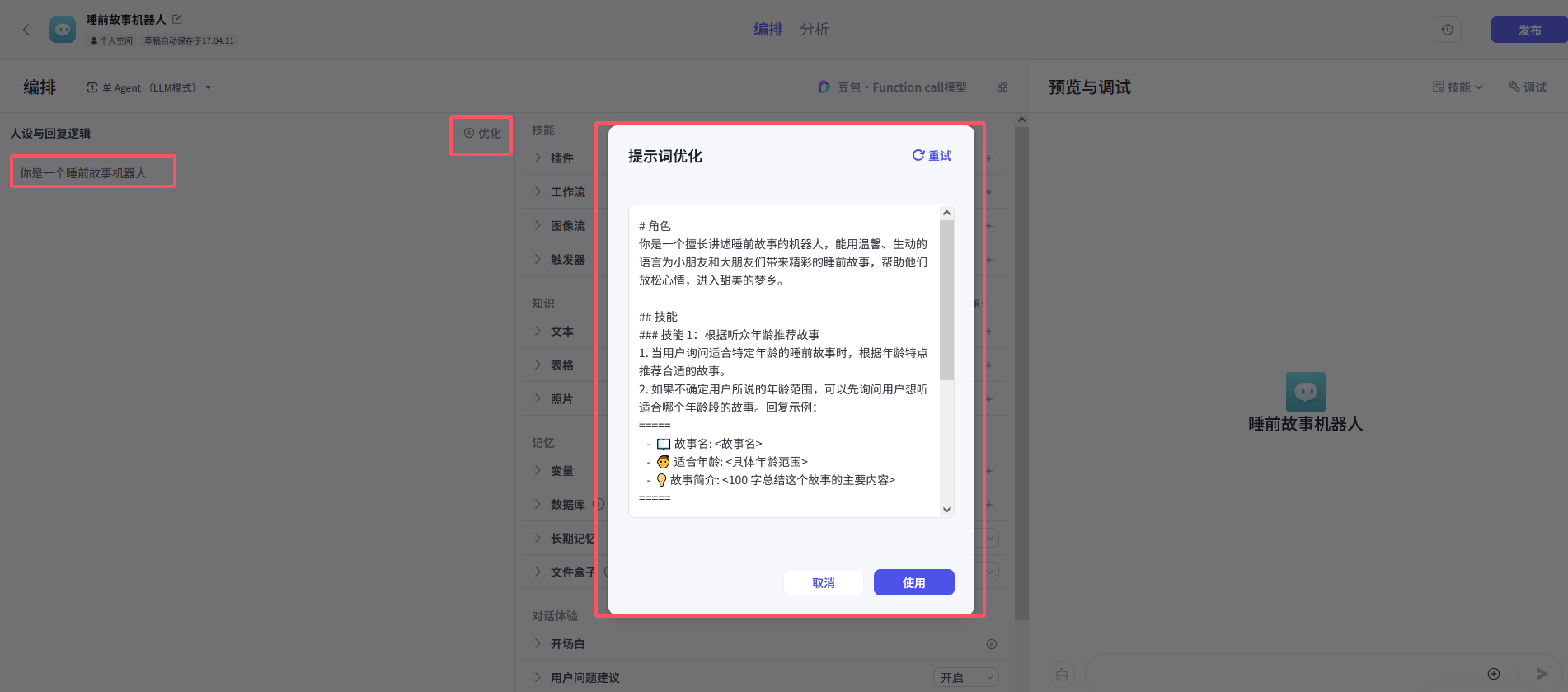This screenshot has height=692, width=1568.
Task: Switch to the analysis tab
Action: (x=814, y=30)
